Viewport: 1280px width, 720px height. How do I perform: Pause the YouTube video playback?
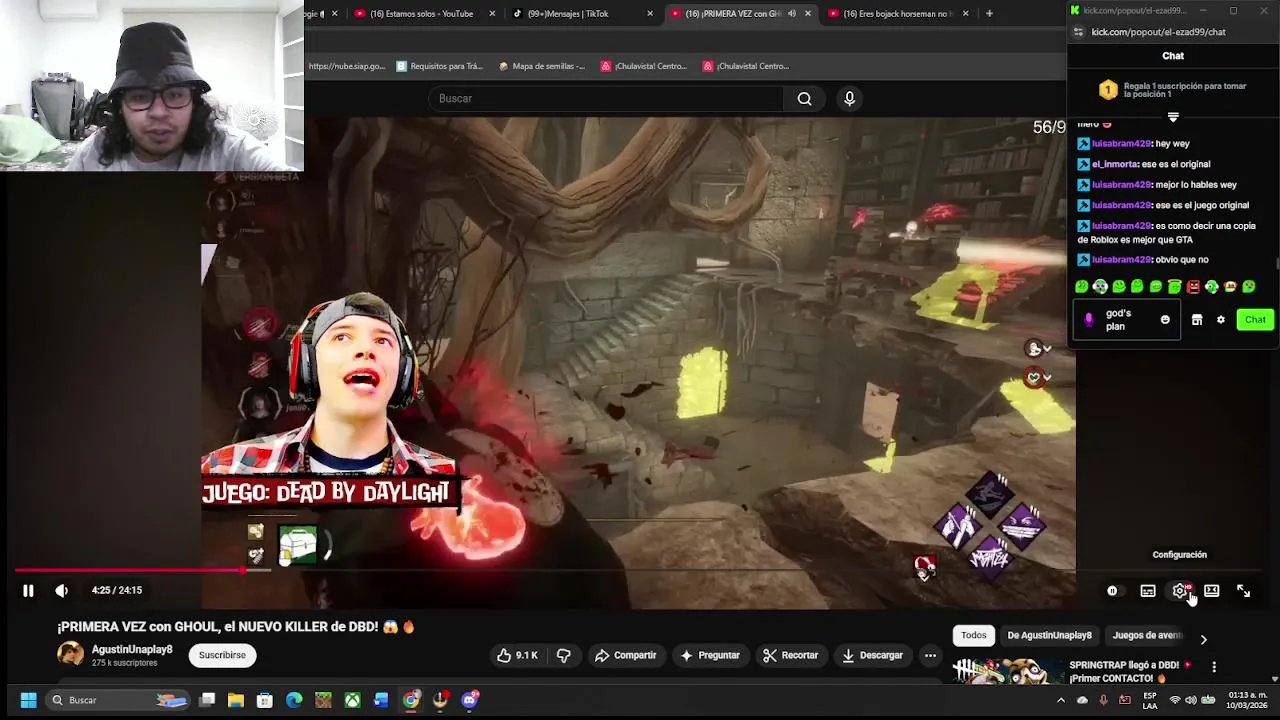[28, 591]
